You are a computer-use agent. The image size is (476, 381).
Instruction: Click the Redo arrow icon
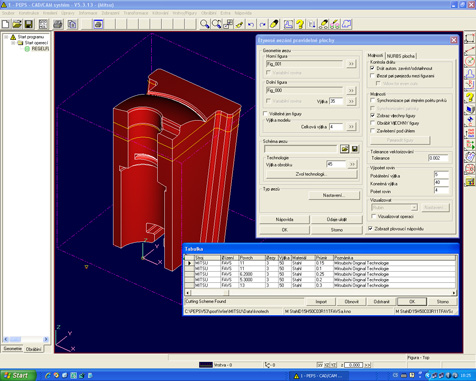click(263, 24)
